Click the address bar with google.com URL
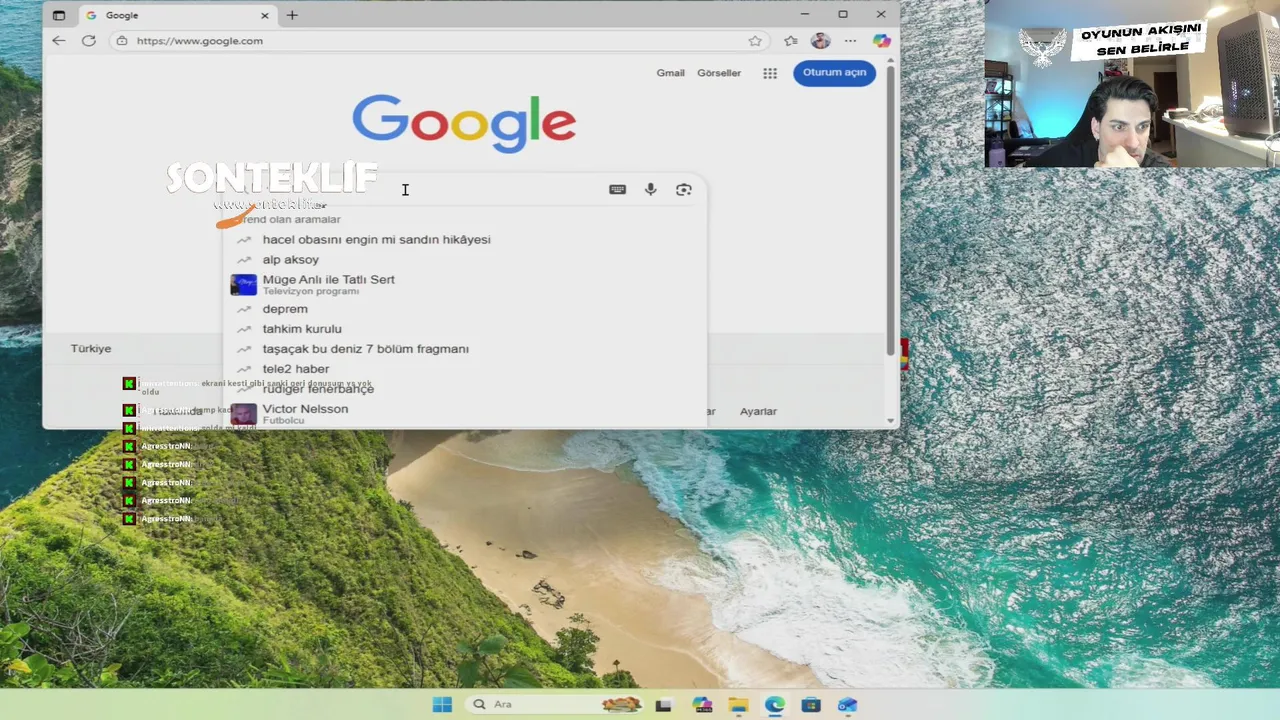 tap(440, 41)
